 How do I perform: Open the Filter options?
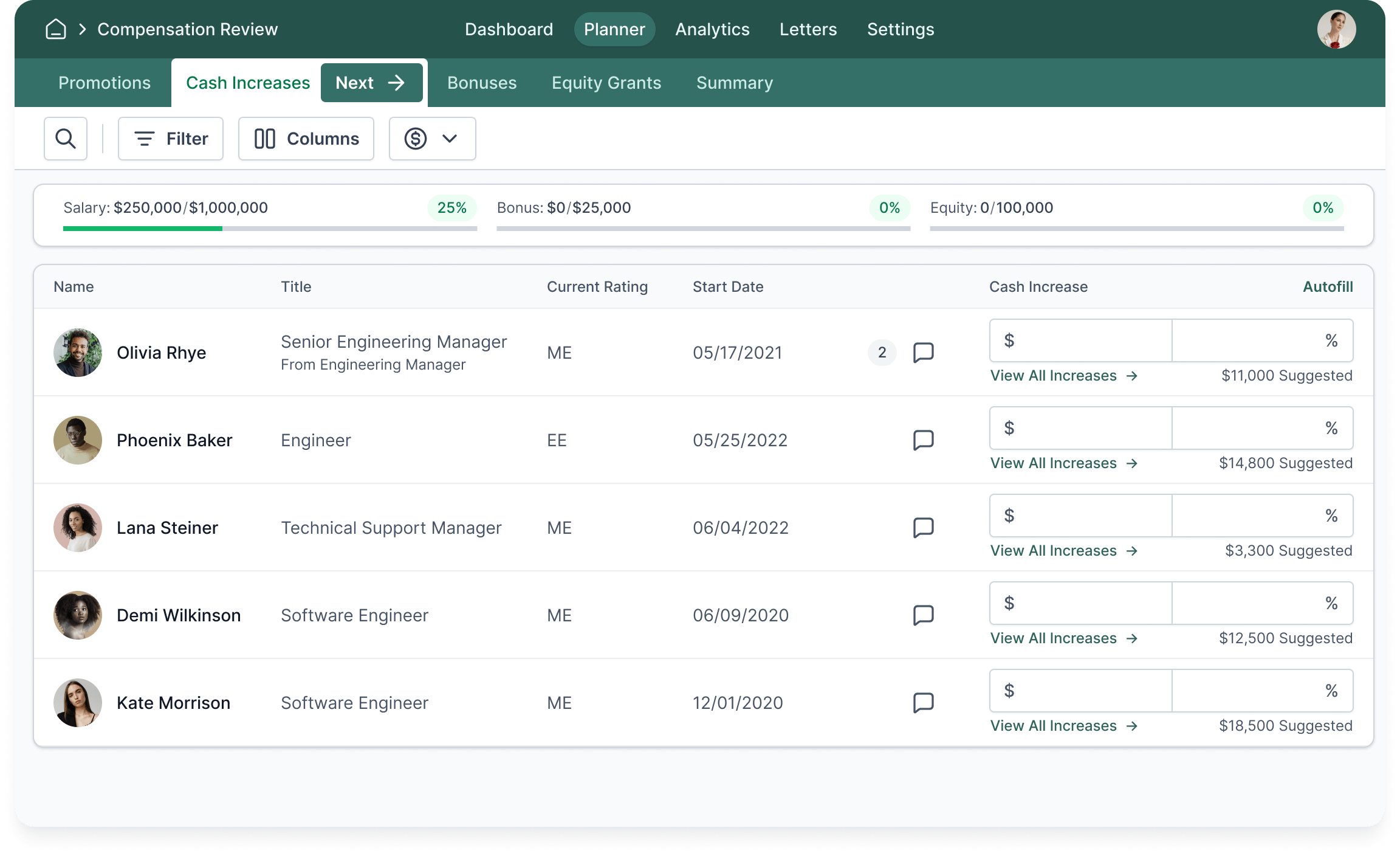(171, 138)
